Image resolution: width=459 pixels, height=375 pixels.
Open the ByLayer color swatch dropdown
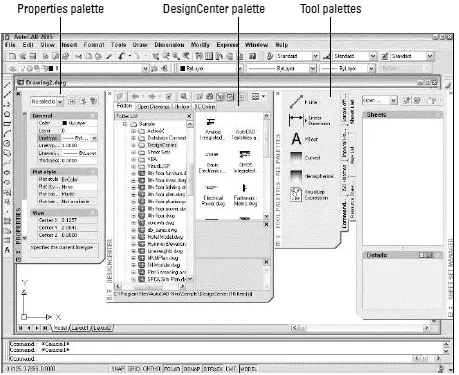210,68
